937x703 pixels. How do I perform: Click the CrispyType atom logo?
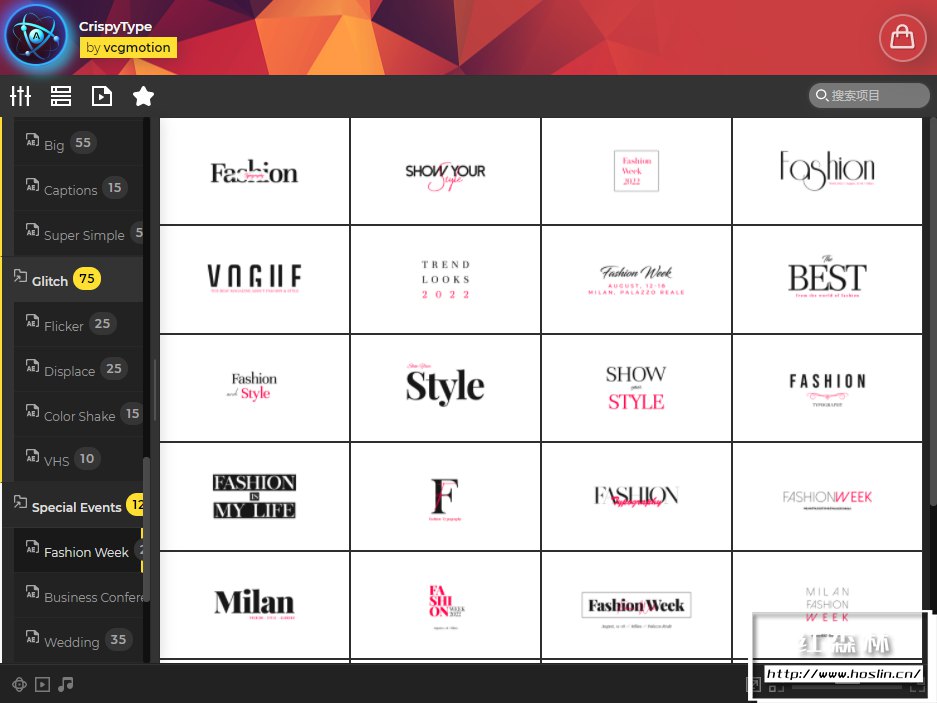[x=36, y=37]
